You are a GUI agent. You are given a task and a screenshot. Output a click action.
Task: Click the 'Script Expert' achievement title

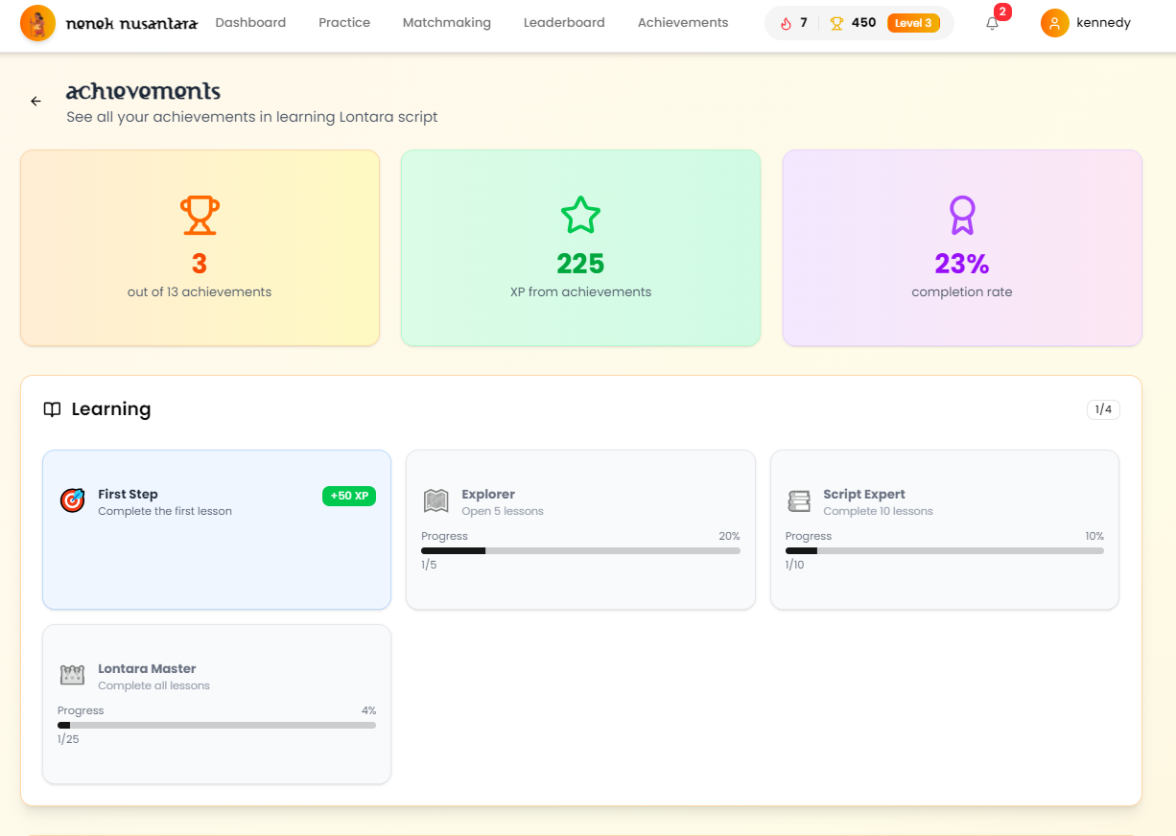pos(864,494)
